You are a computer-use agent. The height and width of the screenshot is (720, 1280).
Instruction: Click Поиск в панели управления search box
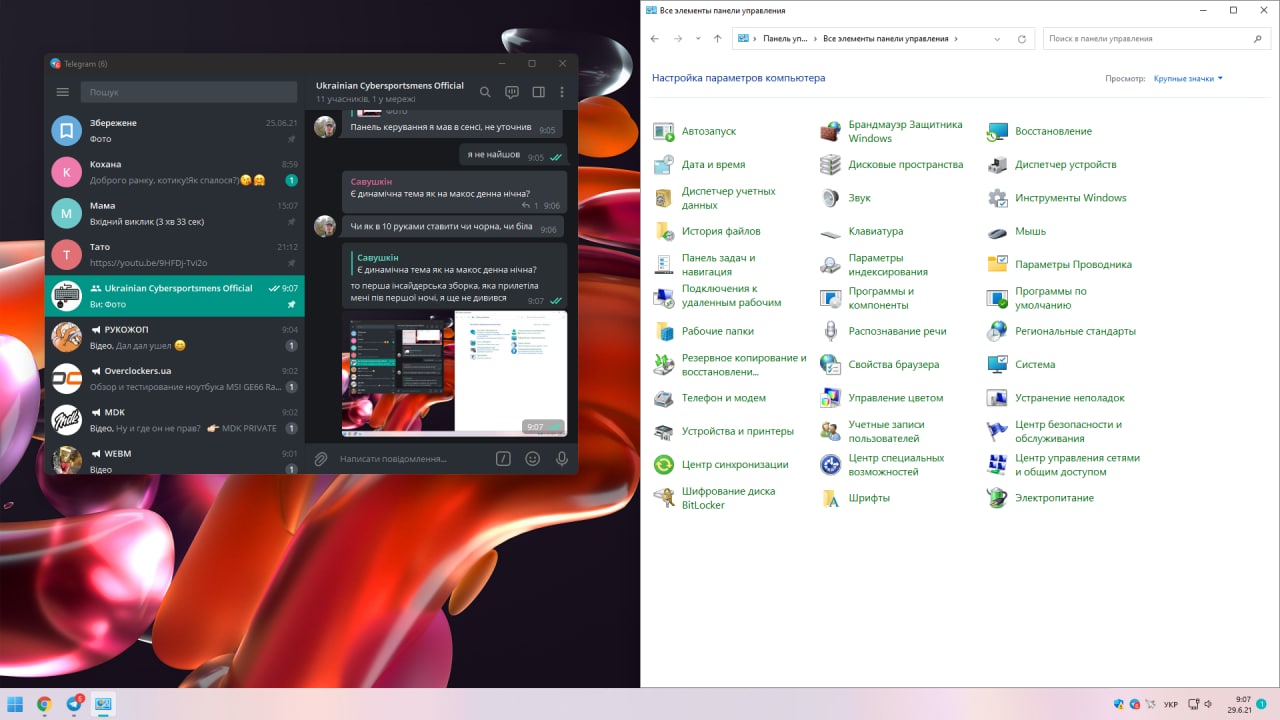coord(1157,39)
